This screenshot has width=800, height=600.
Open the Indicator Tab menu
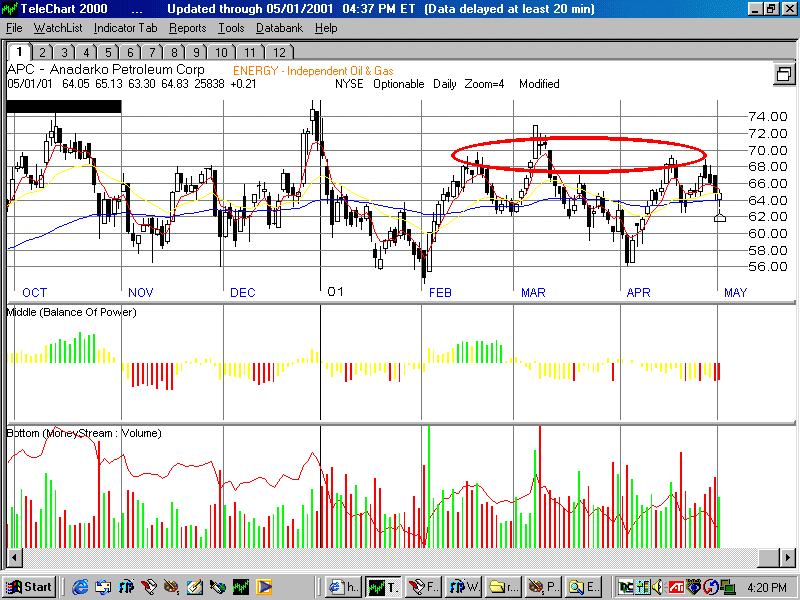126,28
